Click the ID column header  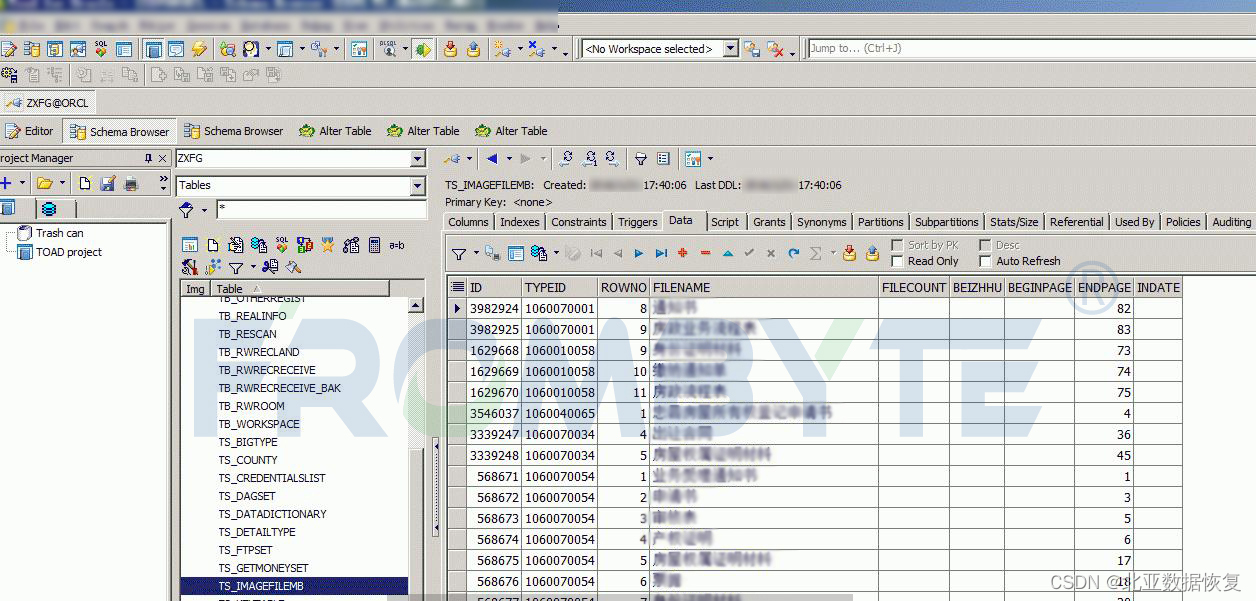click(494, 287)
